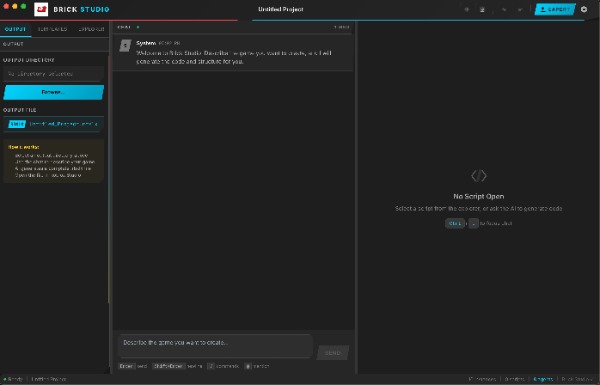
Task: Click the Ready status indicator
Action: click(x=13, y=379)
